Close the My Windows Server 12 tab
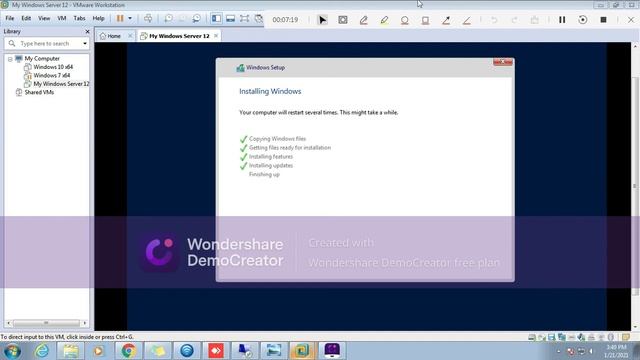The width and height of the screenshot is (640, 360). (x=216, y=36)
